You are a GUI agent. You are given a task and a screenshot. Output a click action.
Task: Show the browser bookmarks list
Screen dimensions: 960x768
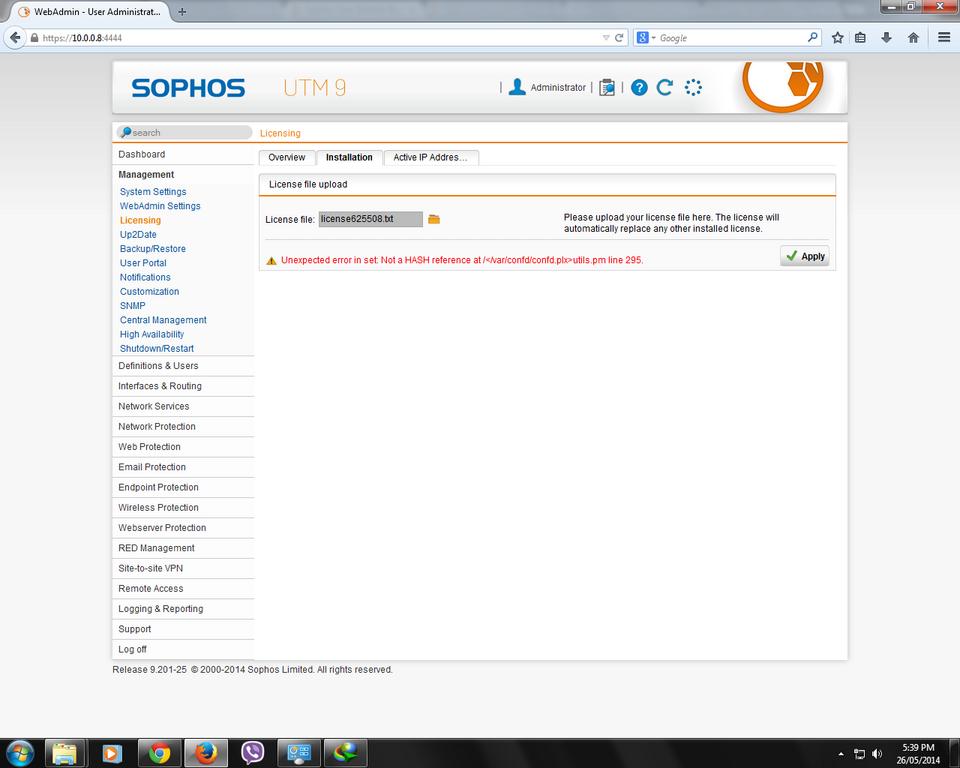[860, 38]
